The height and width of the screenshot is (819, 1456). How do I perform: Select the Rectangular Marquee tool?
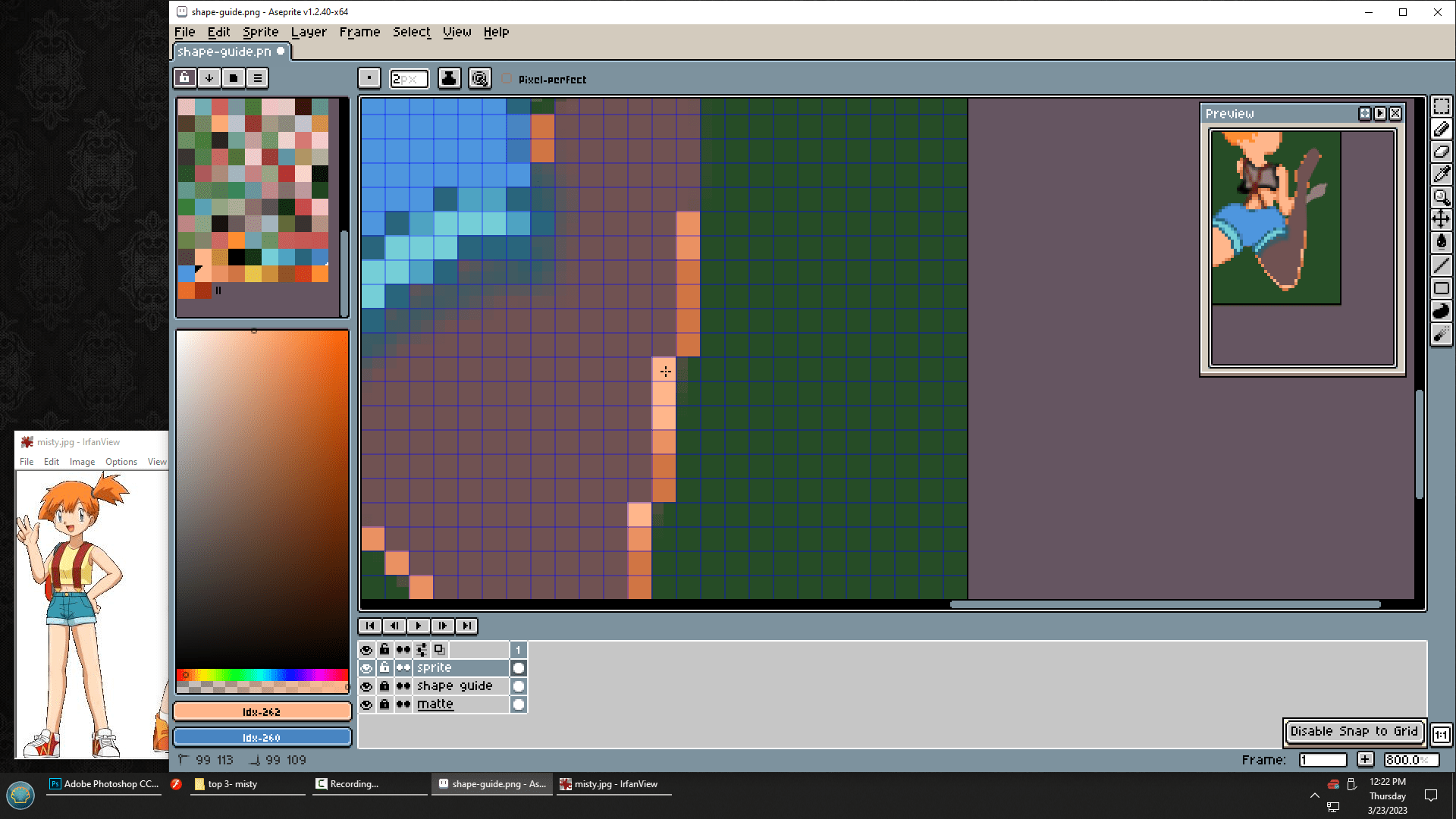point(1441,106)
